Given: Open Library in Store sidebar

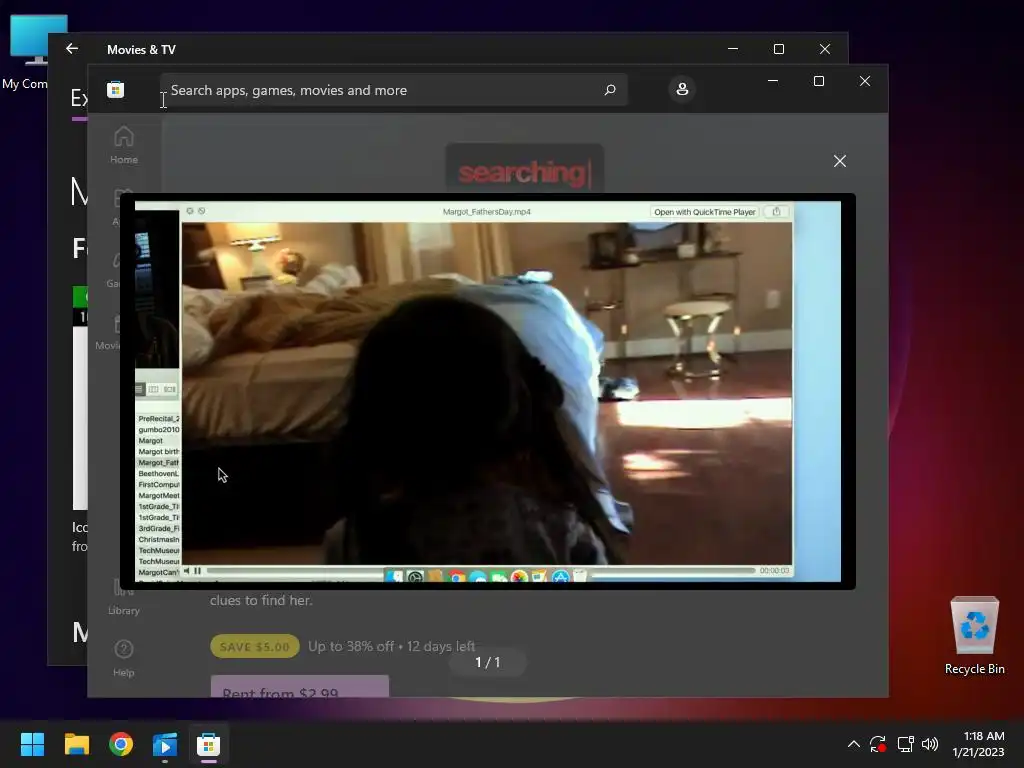Looking at the screenshot, I should tap(123, 598).
